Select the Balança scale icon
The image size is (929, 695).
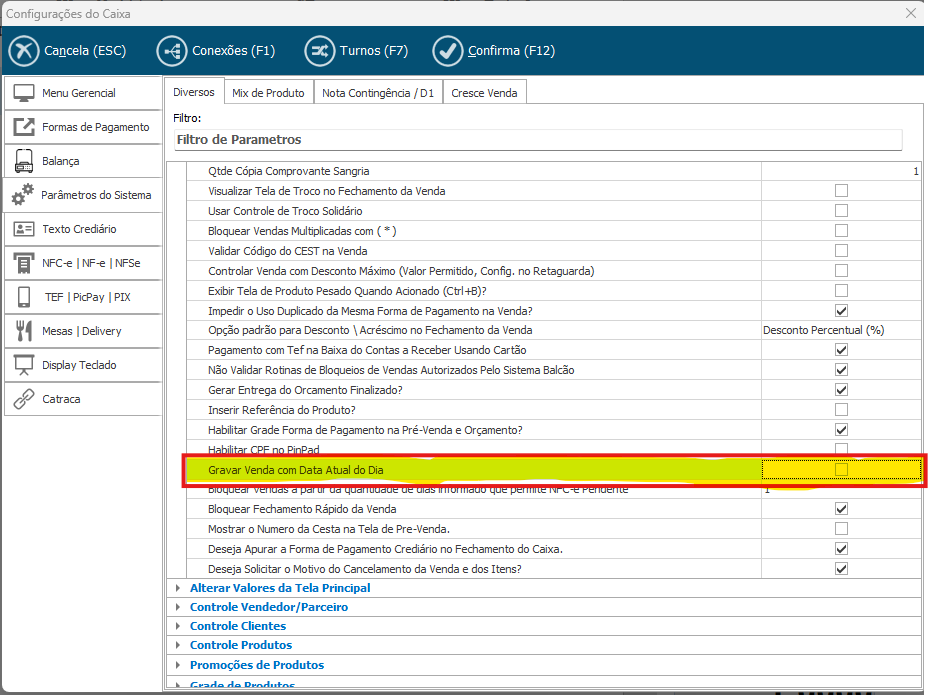[25, 161]
